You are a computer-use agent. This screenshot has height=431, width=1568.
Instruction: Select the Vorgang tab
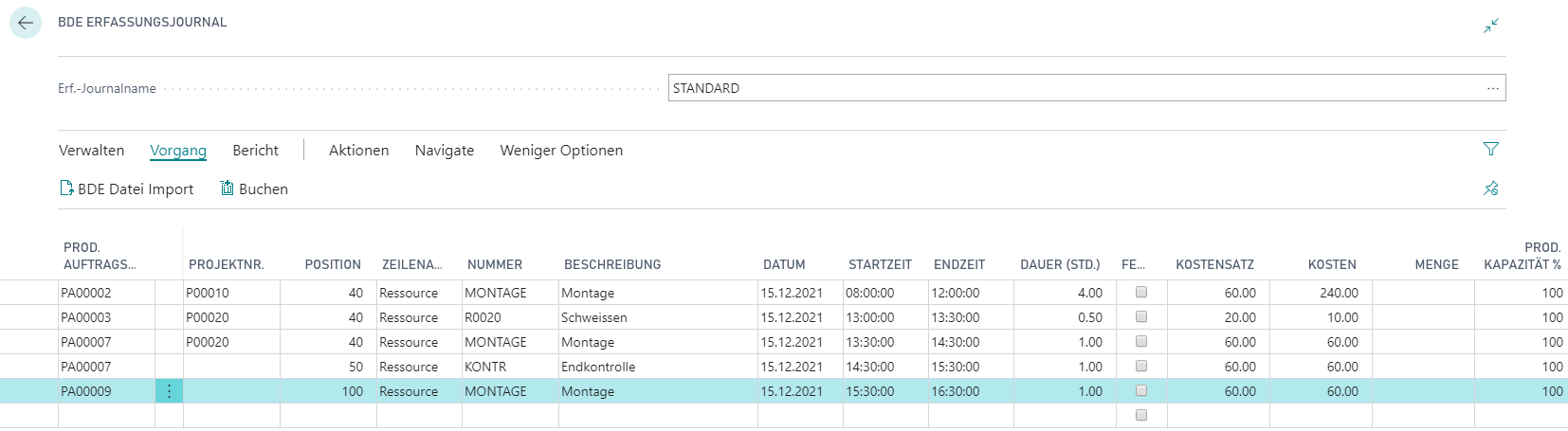pos(178,151)
